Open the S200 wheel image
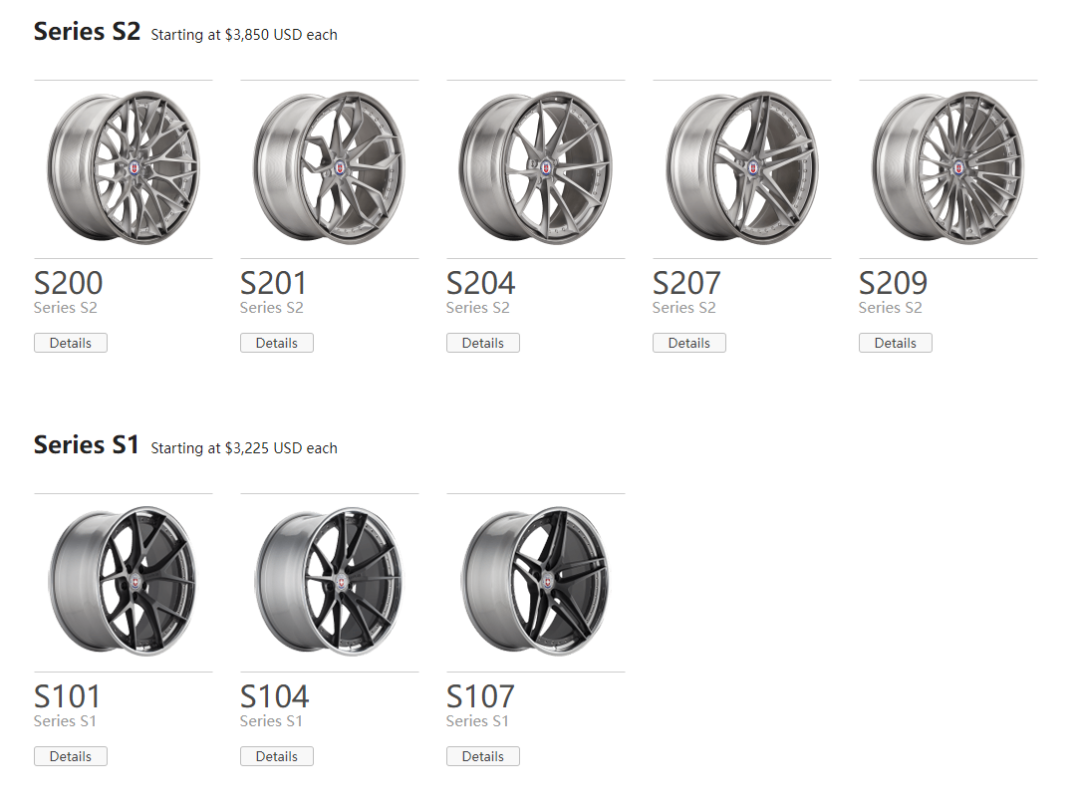 click(123, 167)
